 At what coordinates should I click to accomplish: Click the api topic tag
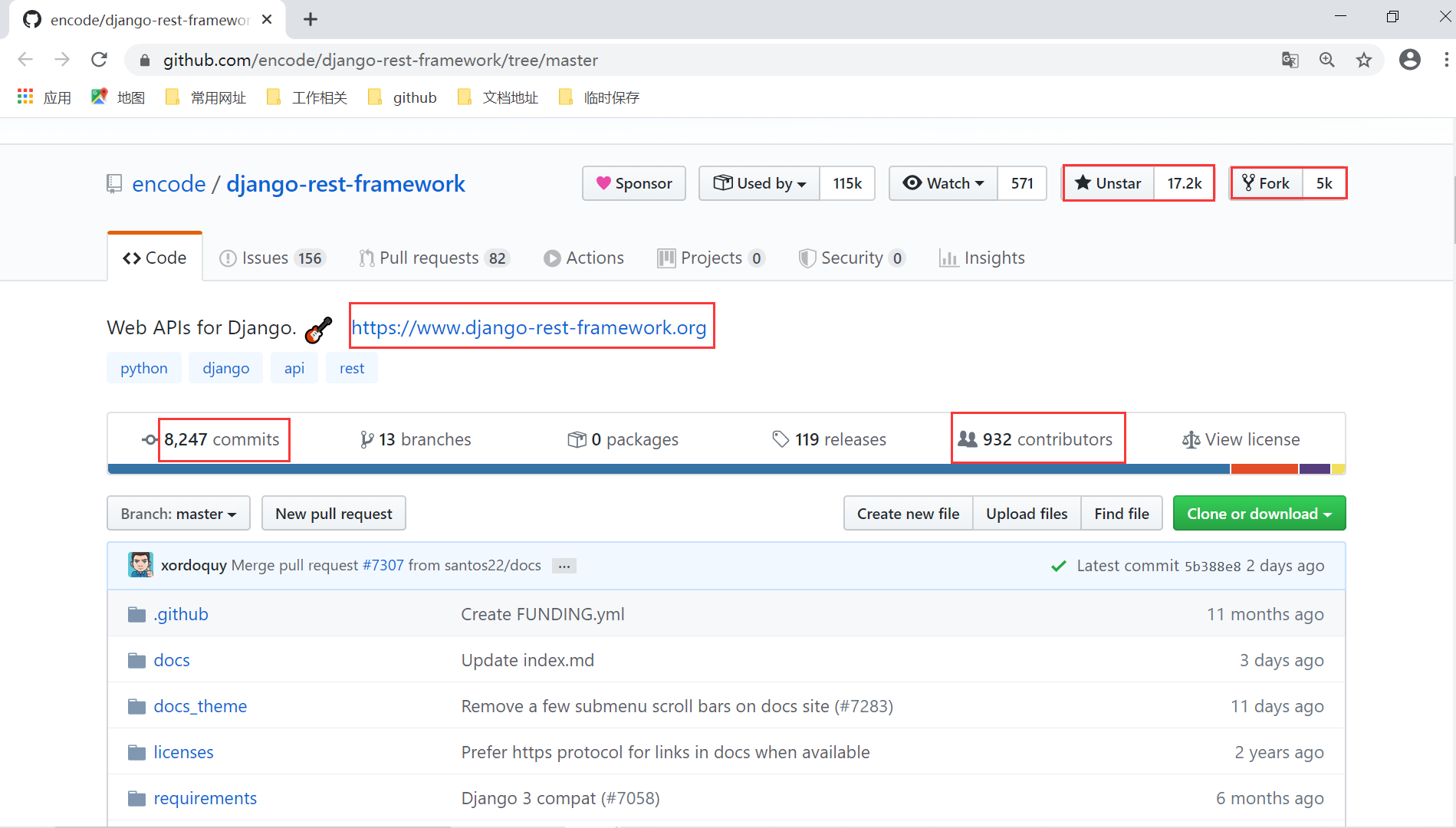click(x=294, y=368)
